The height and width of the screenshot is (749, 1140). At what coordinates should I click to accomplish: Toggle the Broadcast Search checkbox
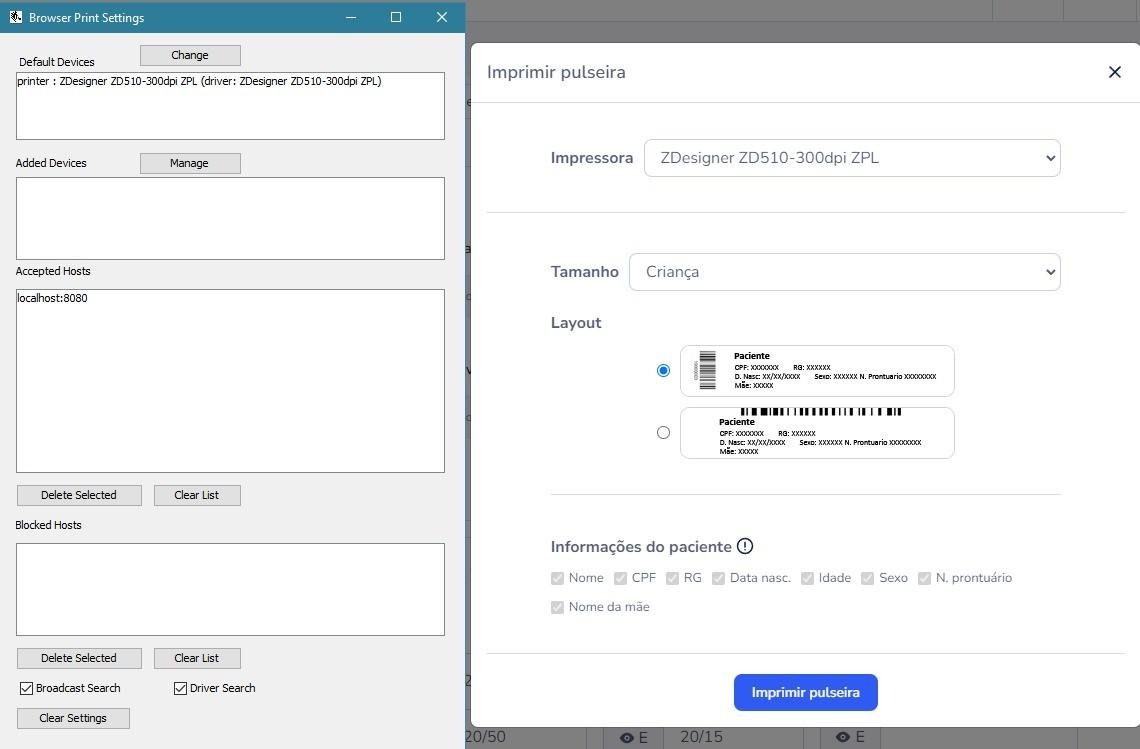[x=27, y=688]
